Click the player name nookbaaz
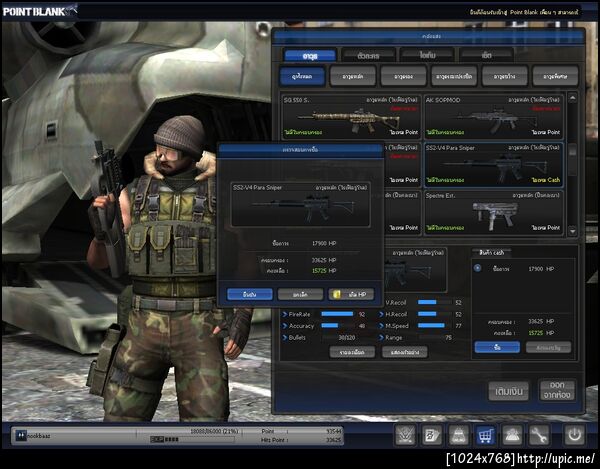 coord(39,436)
